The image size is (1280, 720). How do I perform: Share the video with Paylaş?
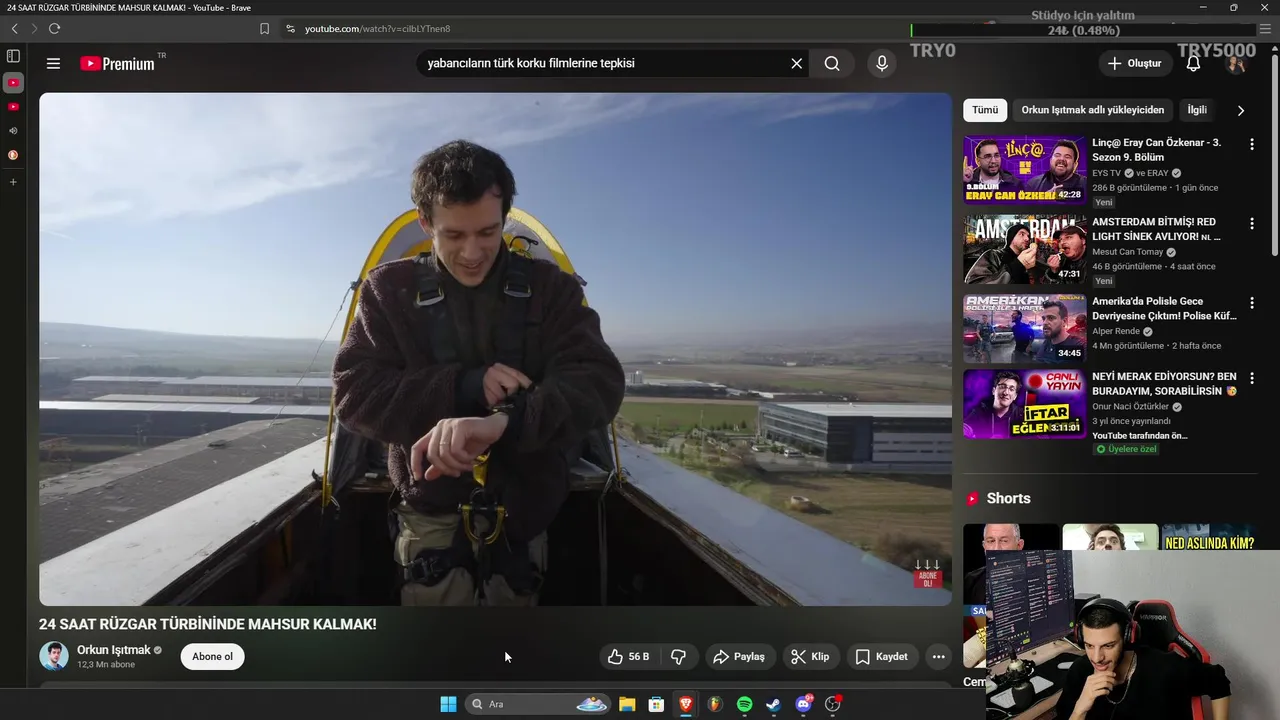pyautogui.click(x=738, y=657)
